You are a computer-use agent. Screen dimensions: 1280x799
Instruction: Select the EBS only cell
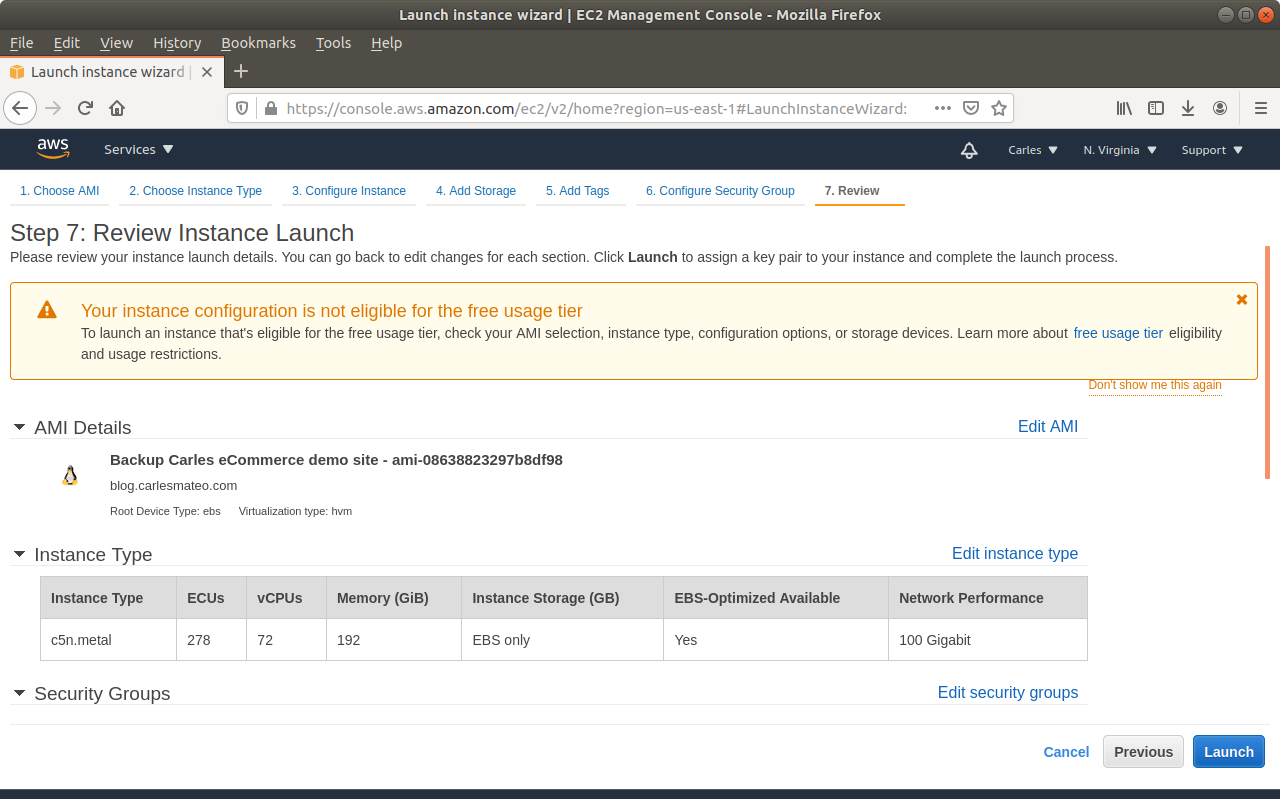[x=562, y=640]
